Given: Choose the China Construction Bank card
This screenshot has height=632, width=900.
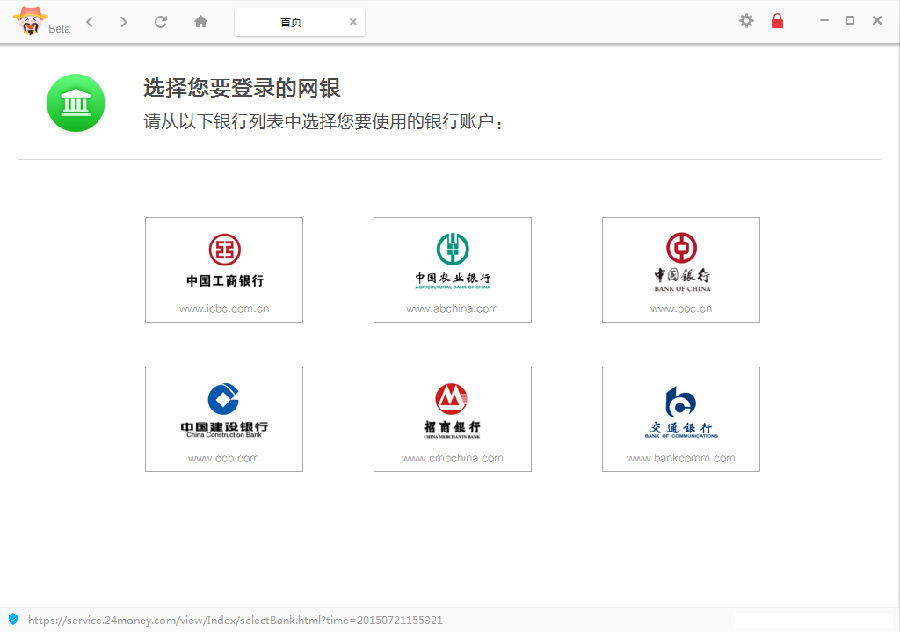Looking at the screenshot, I should pos(224,419).
